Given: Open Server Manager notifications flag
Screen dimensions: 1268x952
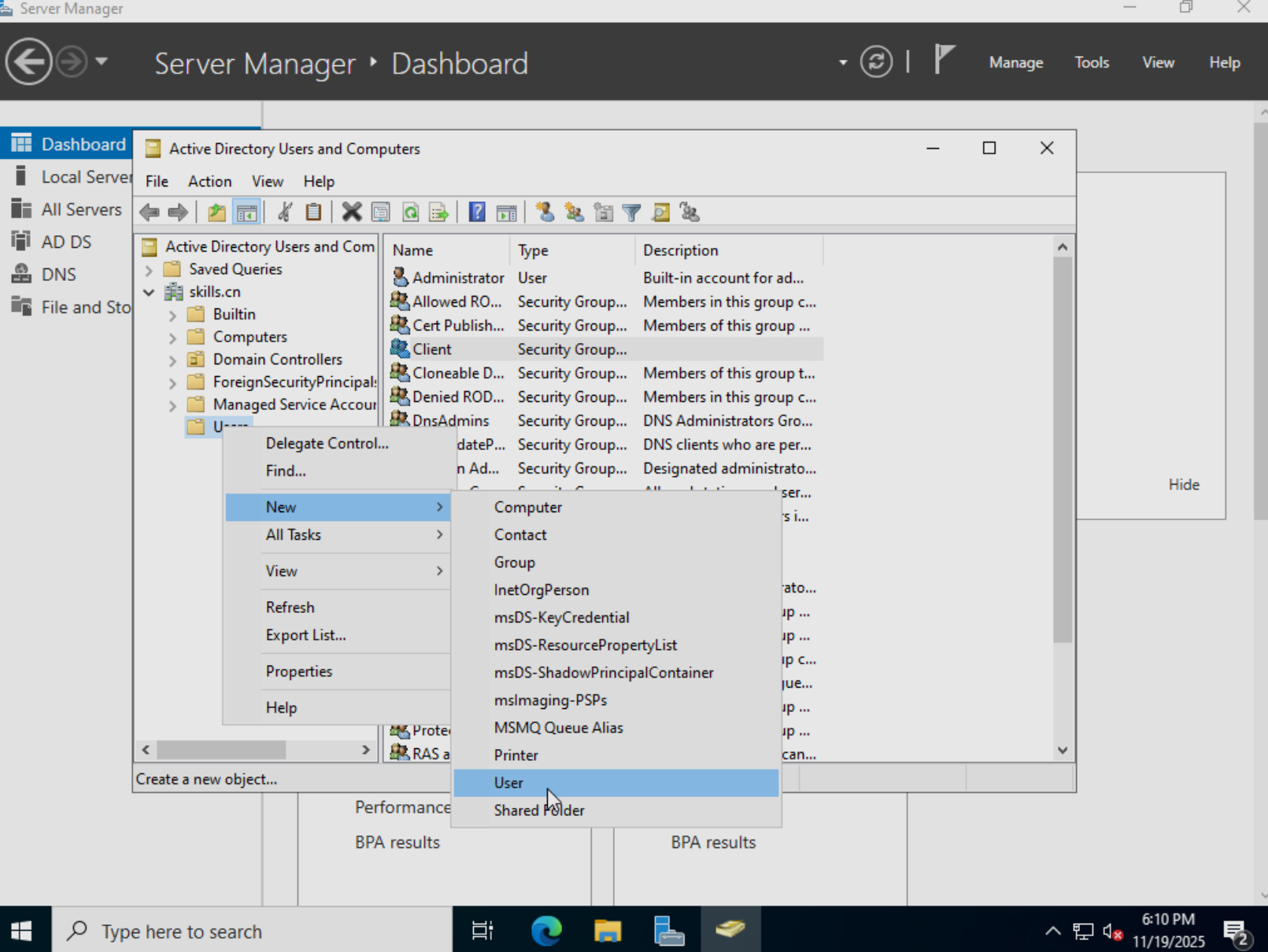Looking at the screenshot, I should click(x=944, y=60).
